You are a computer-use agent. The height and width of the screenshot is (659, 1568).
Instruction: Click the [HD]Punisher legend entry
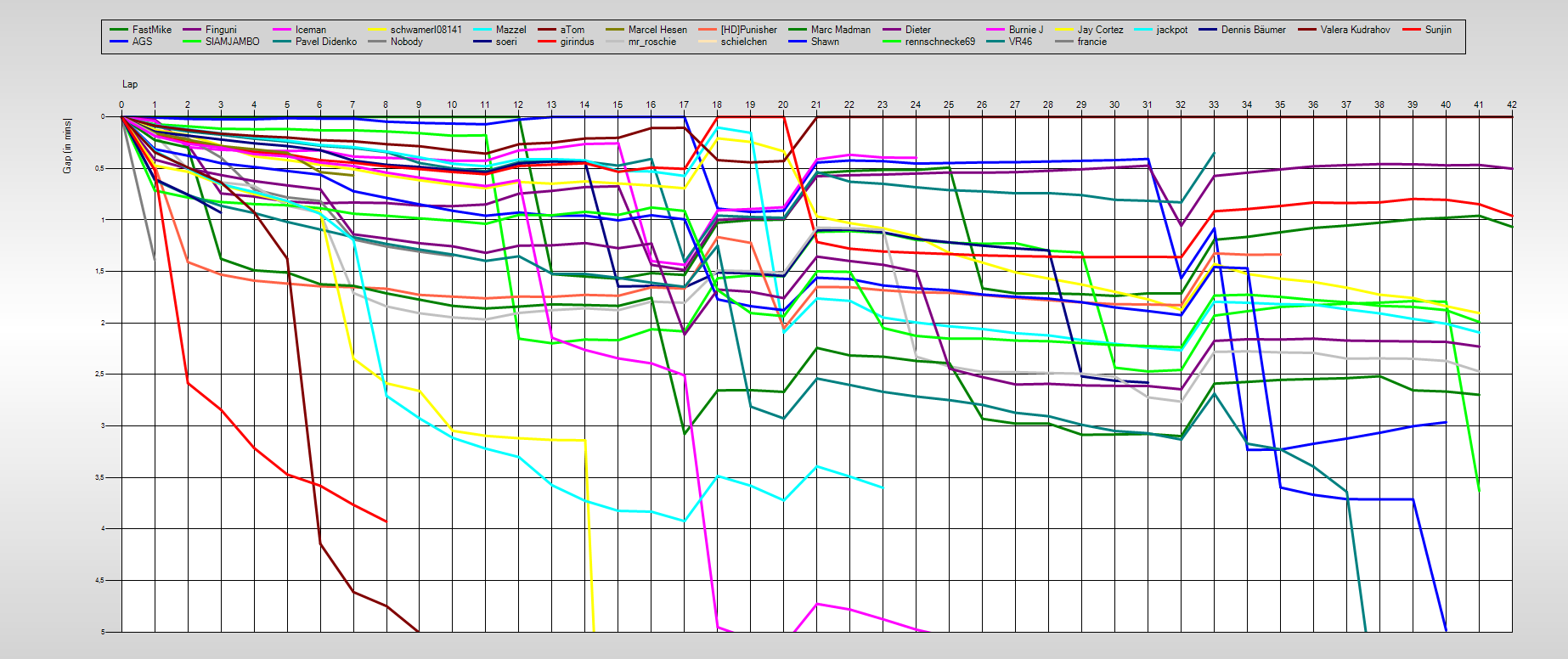pos(748,30)
